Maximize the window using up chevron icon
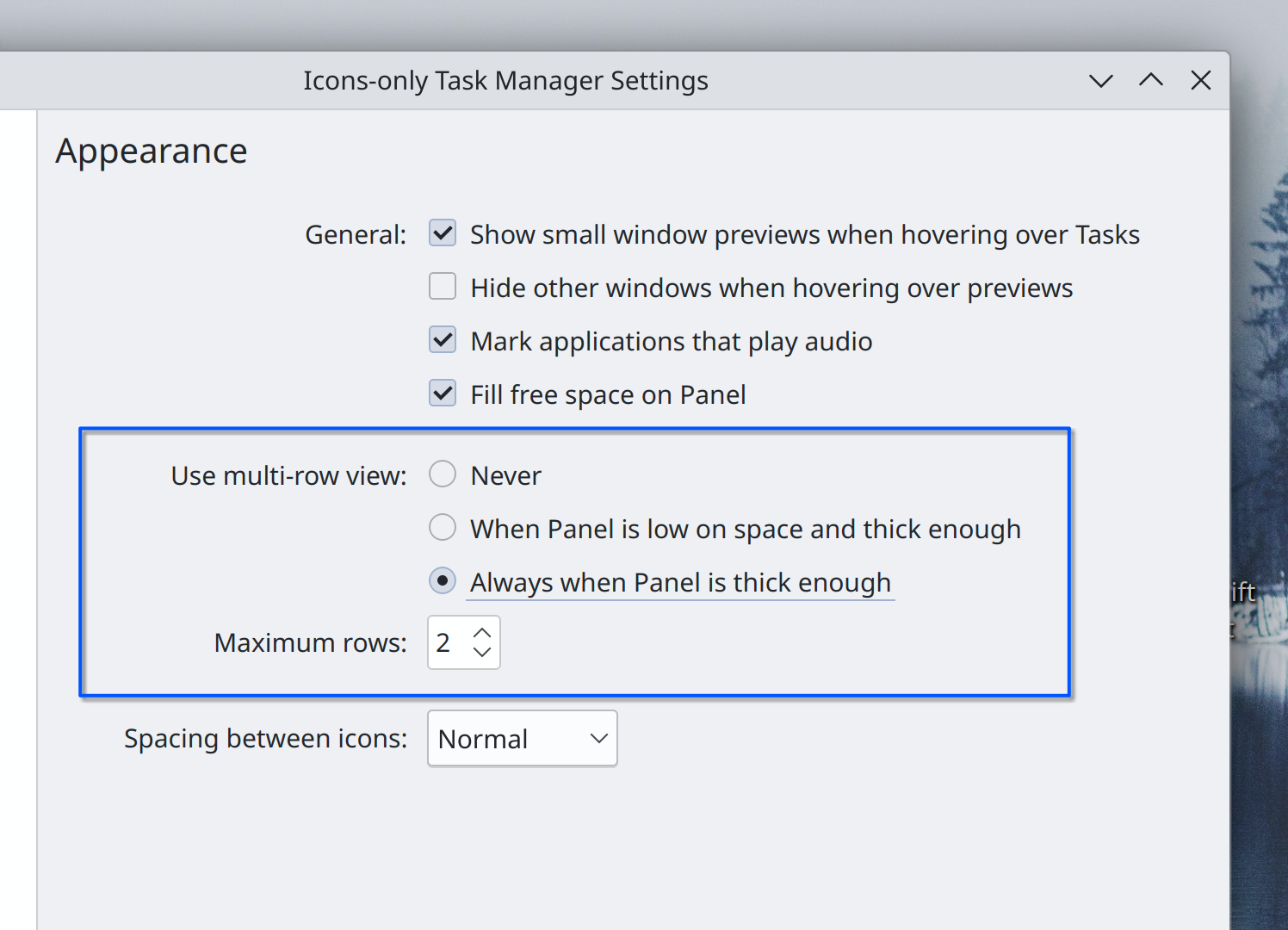Viewport: 1288px width, 930px height. 1150,81
